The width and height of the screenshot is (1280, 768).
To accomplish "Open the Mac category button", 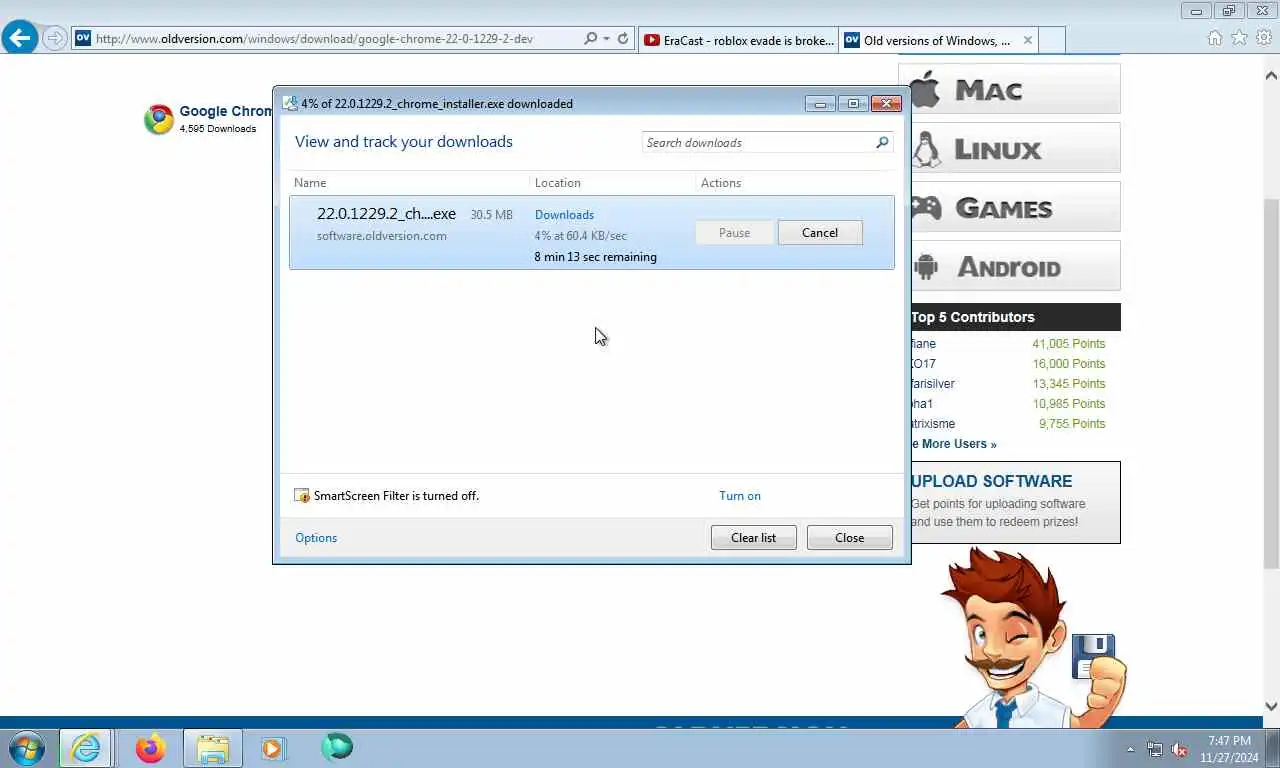I will coord(1010,89).
